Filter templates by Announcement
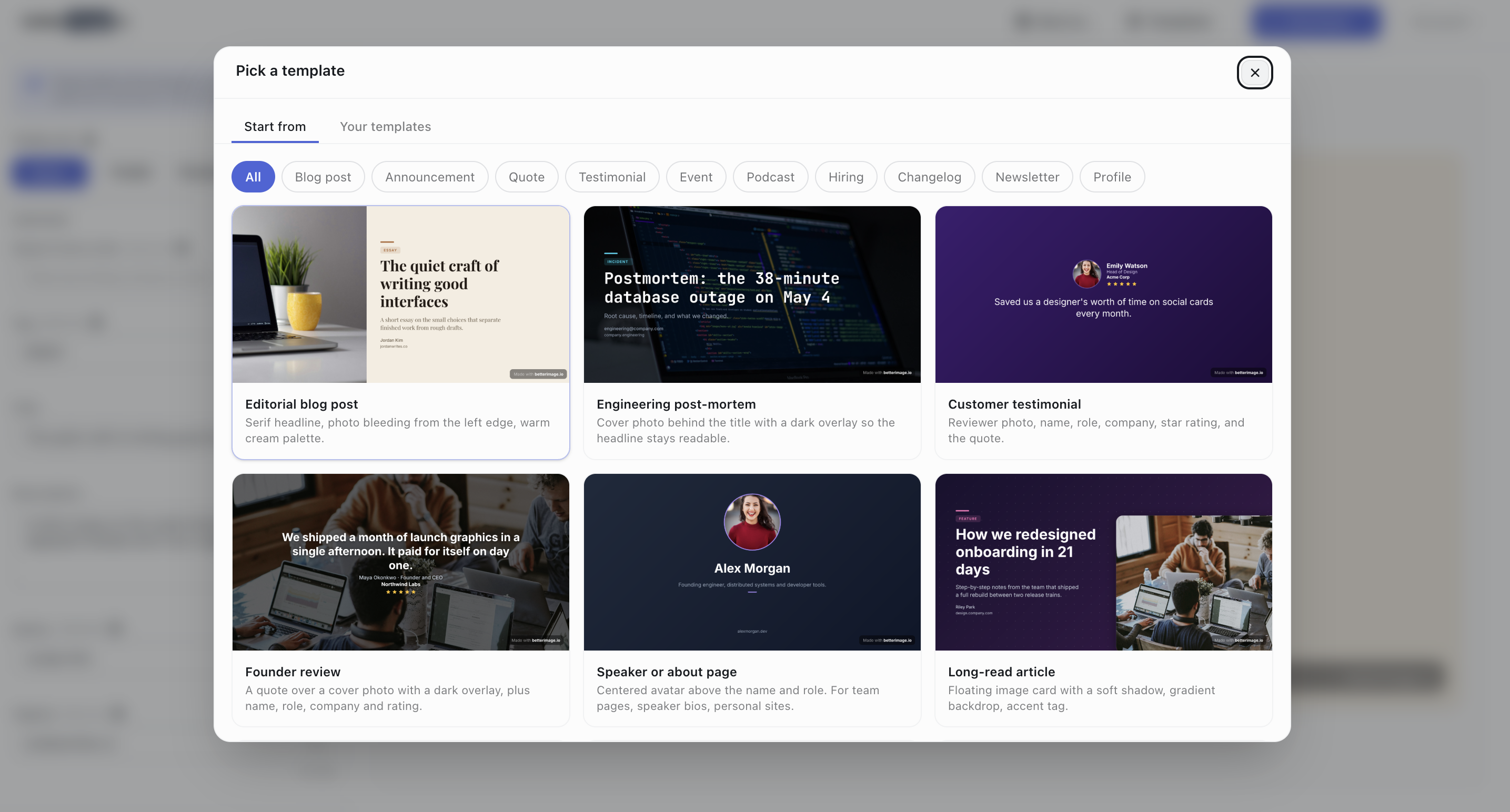The height and width of the screenshot is (812, 1510). coord(430,177)
